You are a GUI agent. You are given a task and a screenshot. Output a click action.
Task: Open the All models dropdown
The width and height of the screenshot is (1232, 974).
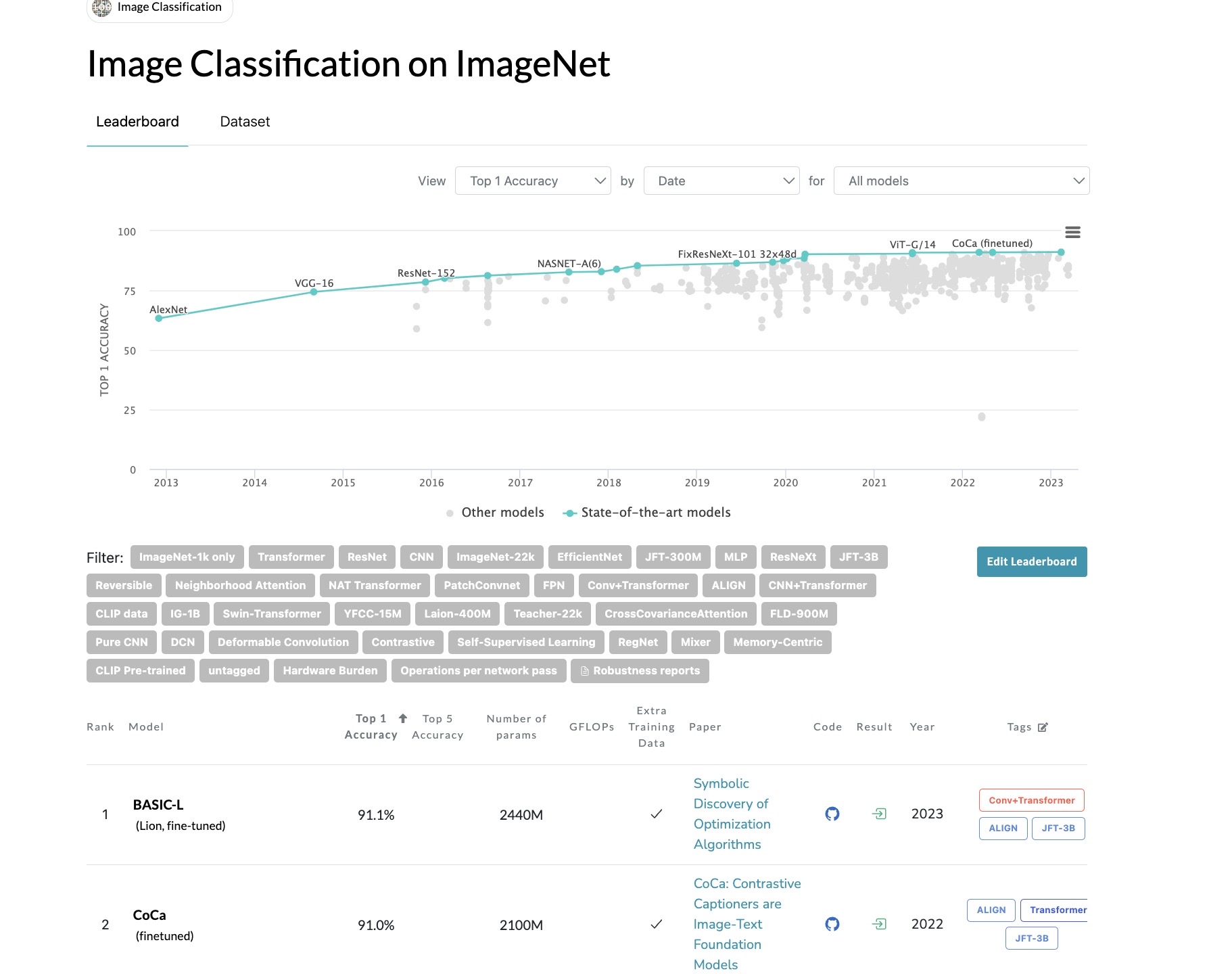coord(961,181)
